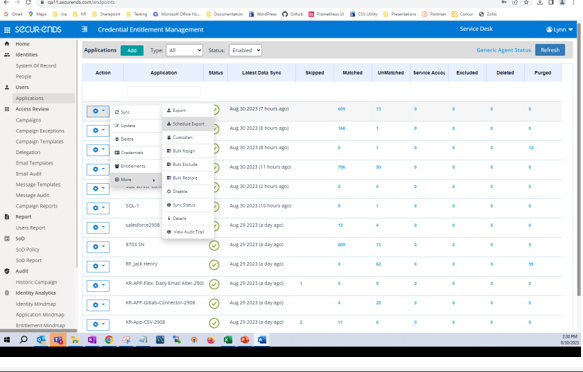Screen dimensions: 583x372
Task: Click the blue Refresh button
Action: (x=550, y=50)
